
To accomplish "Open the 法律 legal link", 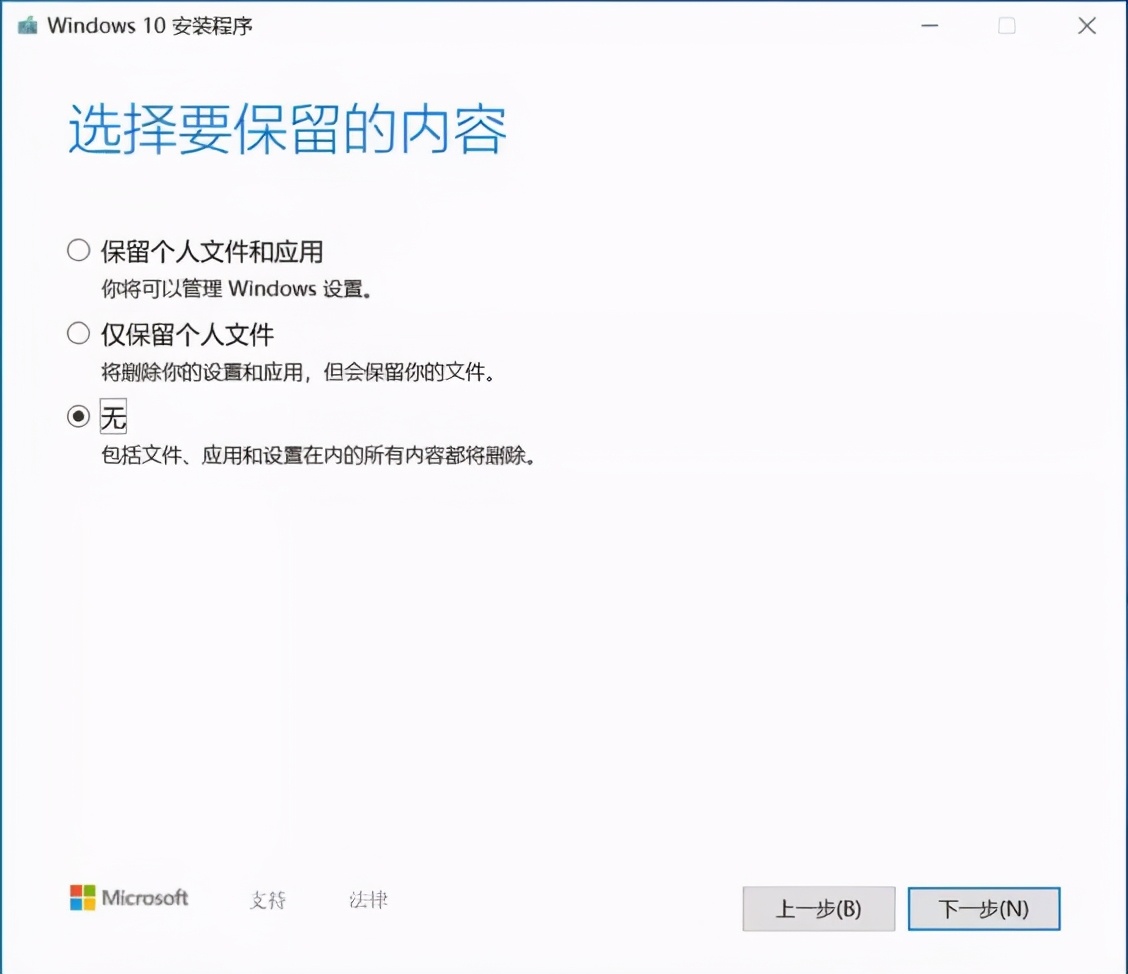I will pos(370,899).
